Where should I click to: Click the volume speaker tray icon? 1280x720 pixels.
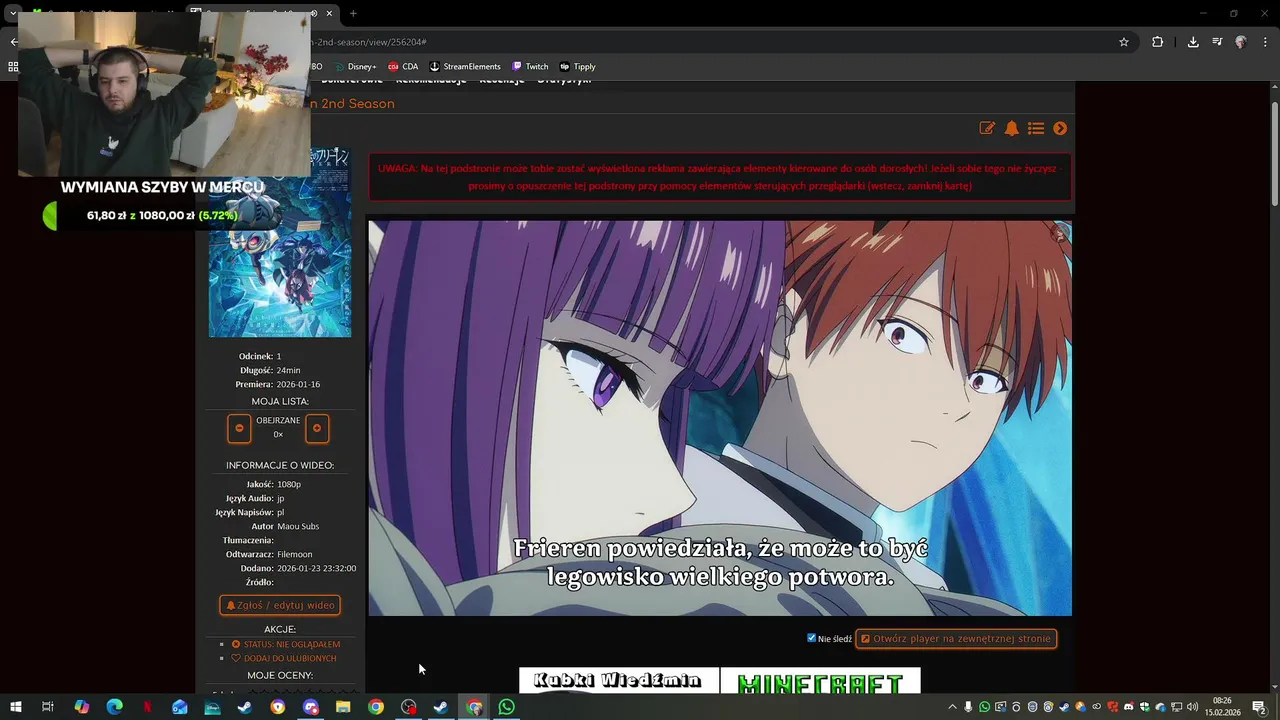1192,707
